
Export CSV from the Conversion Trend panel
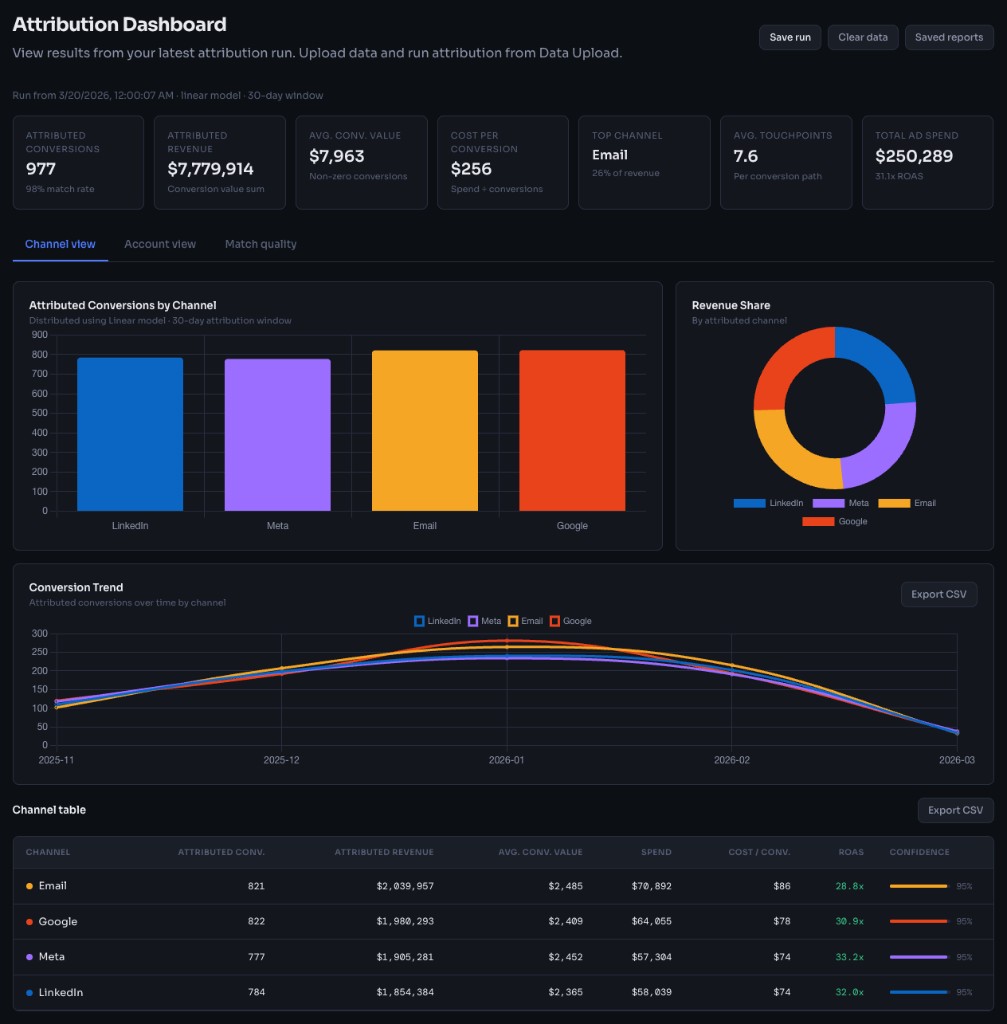click(x=938, y=593)
